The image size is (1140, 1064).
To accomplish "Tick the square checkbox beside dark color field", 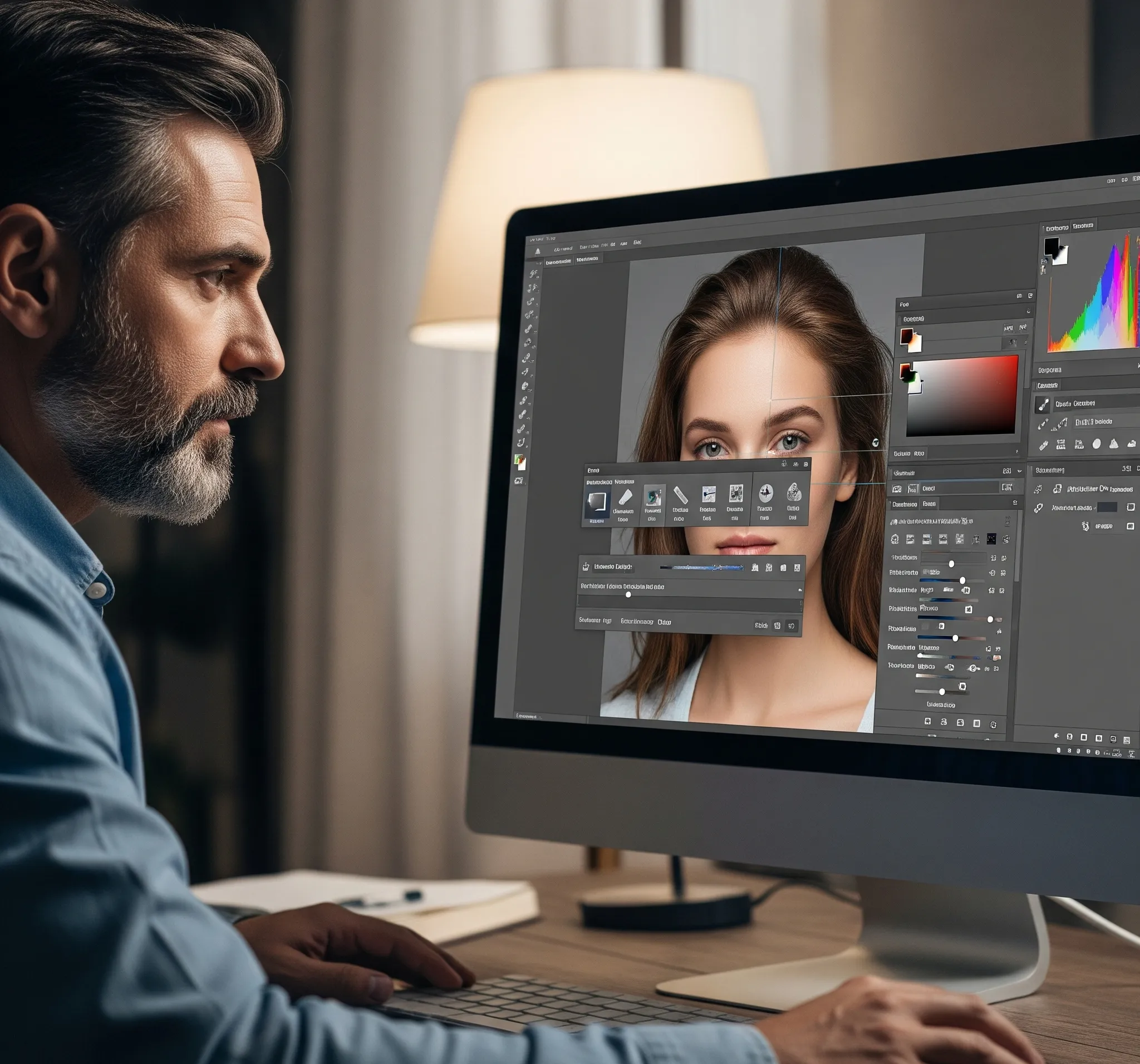I will coord(1130,507).
